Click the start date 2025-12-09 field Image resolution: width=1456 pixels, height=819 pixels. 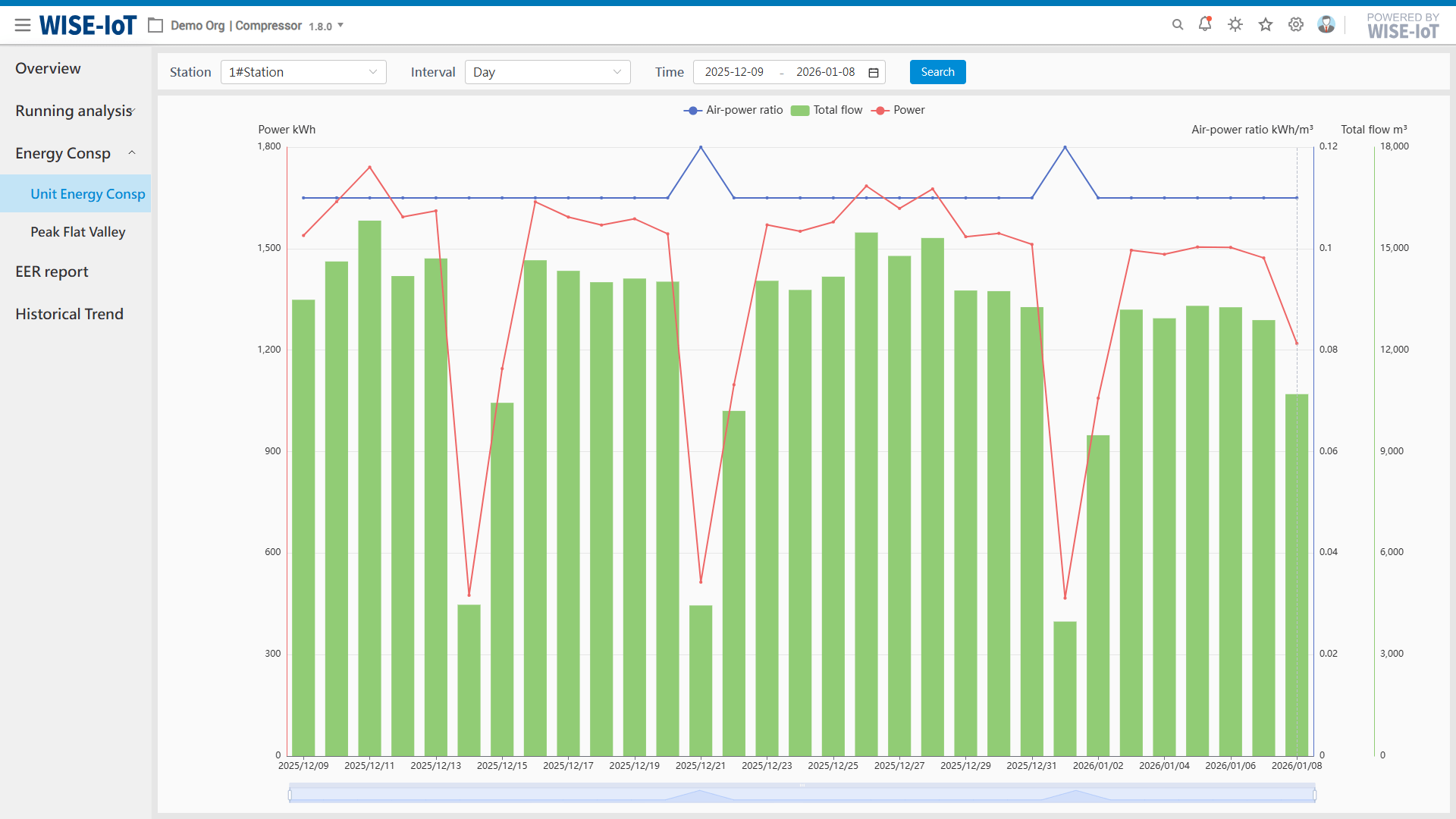pos(733,72)
